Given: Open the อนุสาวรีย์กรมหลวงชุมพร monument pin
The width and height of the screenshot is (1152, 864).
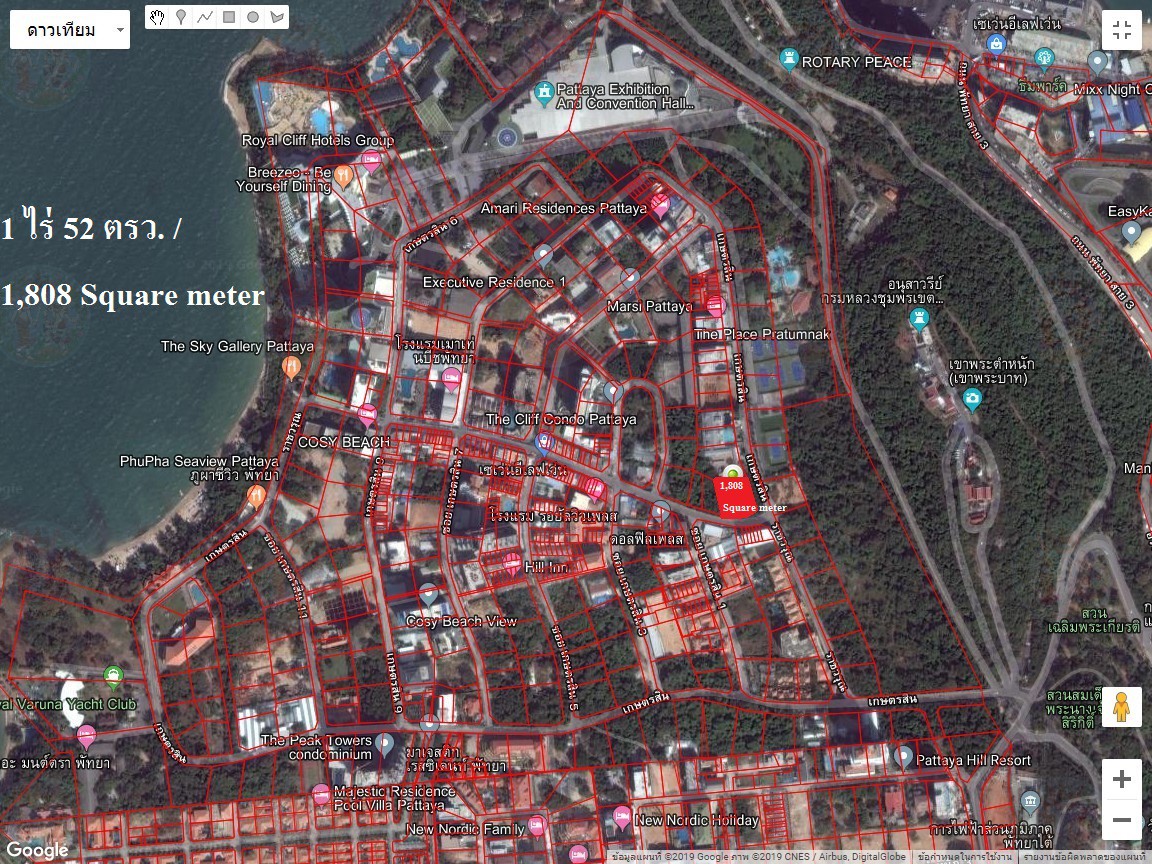Looking at the screenshot, I should pos(919,319).
